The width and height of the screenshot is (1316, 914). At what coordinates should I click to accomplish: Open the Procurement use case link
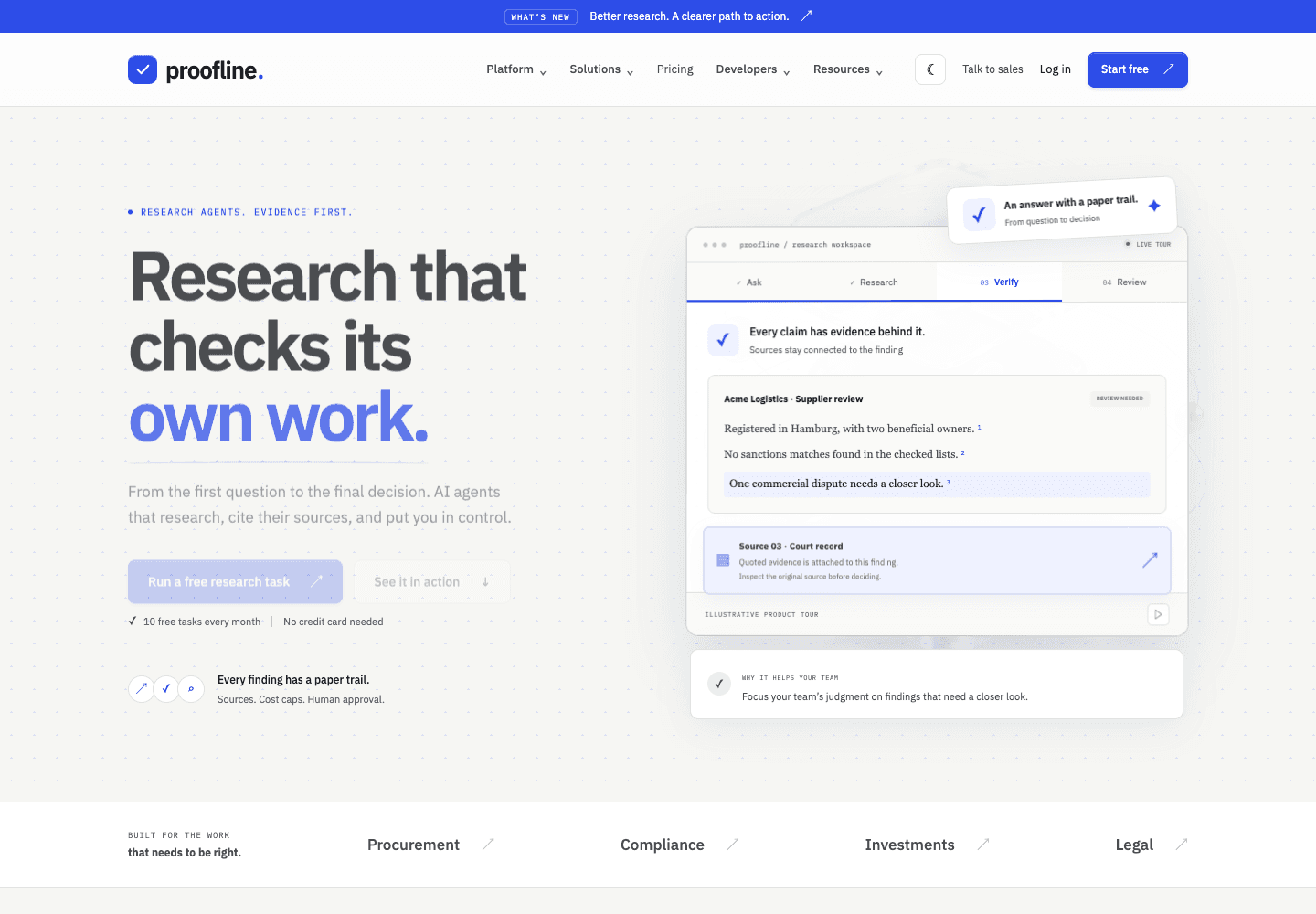(x=430, y=845)
